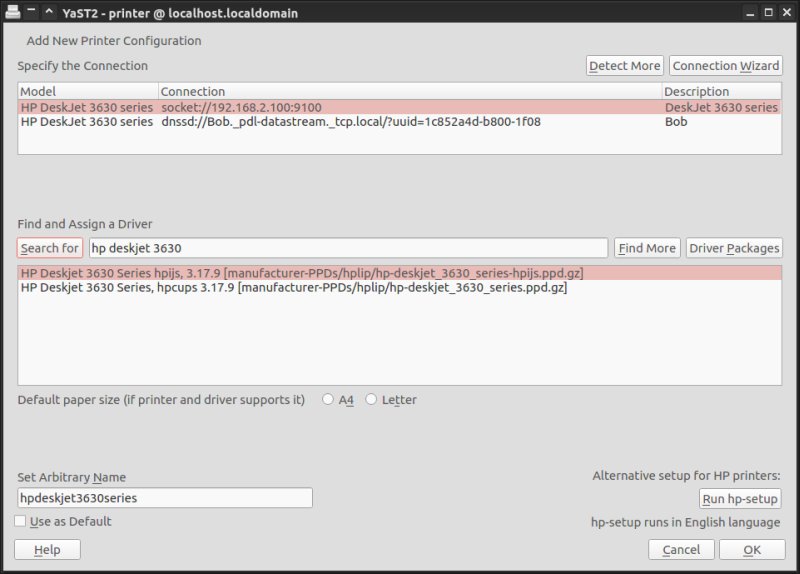Enable Use as Default checkbox

(20, 521)
